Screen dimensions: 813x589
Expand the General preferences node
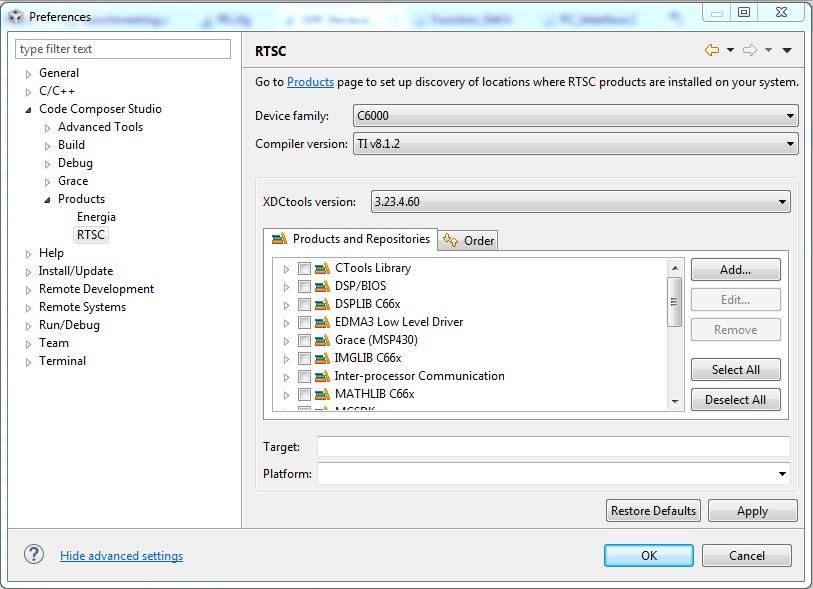pos(29,74)
